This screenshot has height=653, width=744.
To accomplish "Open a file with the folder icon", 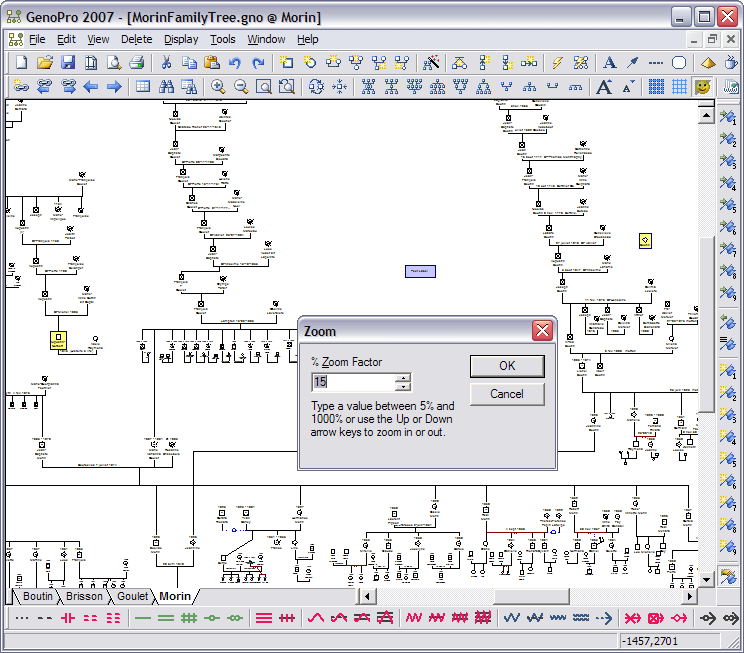I will tap(45, 62).
